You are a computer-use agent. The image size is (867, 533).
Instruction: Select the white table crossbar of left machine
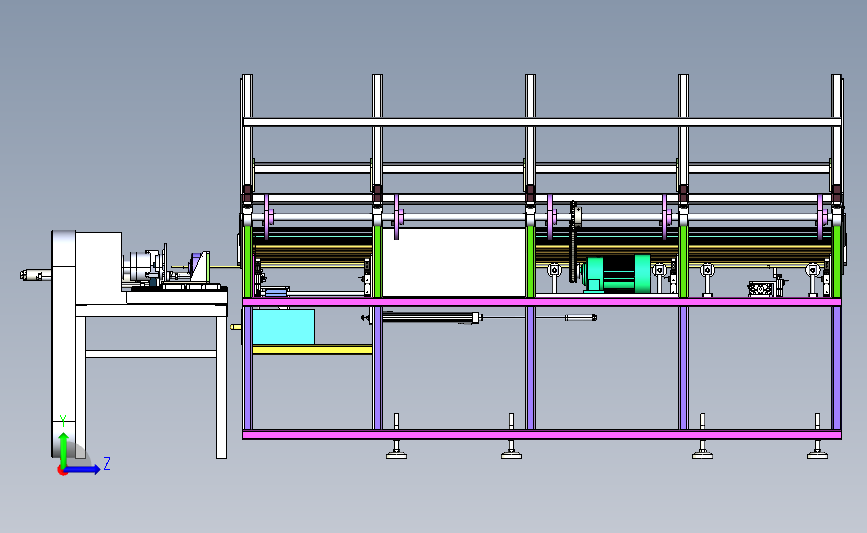click(151, 354)
